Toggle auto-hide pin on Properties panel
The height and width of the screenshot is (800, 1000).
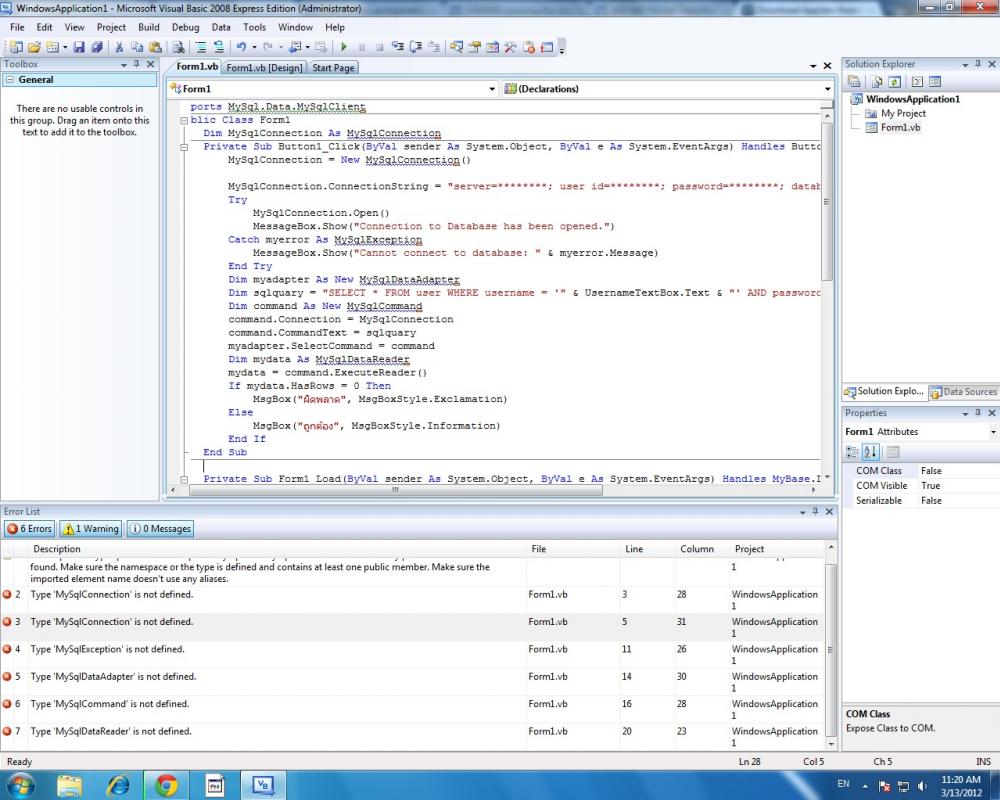tap(978, 413)
